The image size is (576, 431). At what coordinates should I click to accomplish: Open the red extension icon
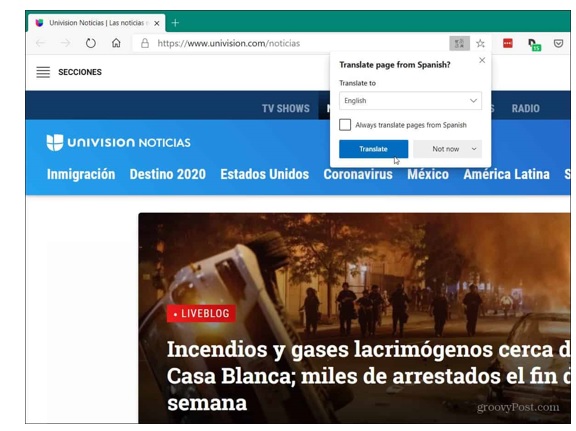click(x=508, y=43)
